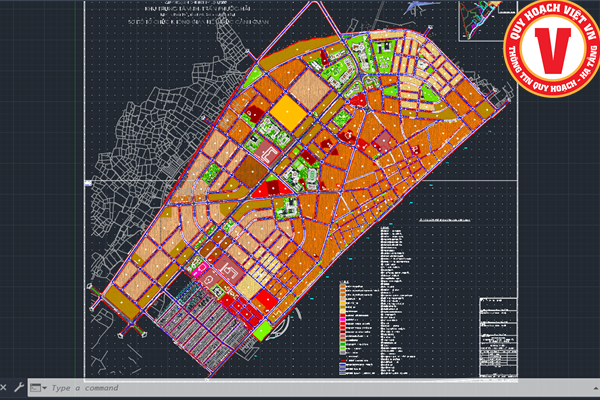Select the location inset map at top right

pos(481,20)
